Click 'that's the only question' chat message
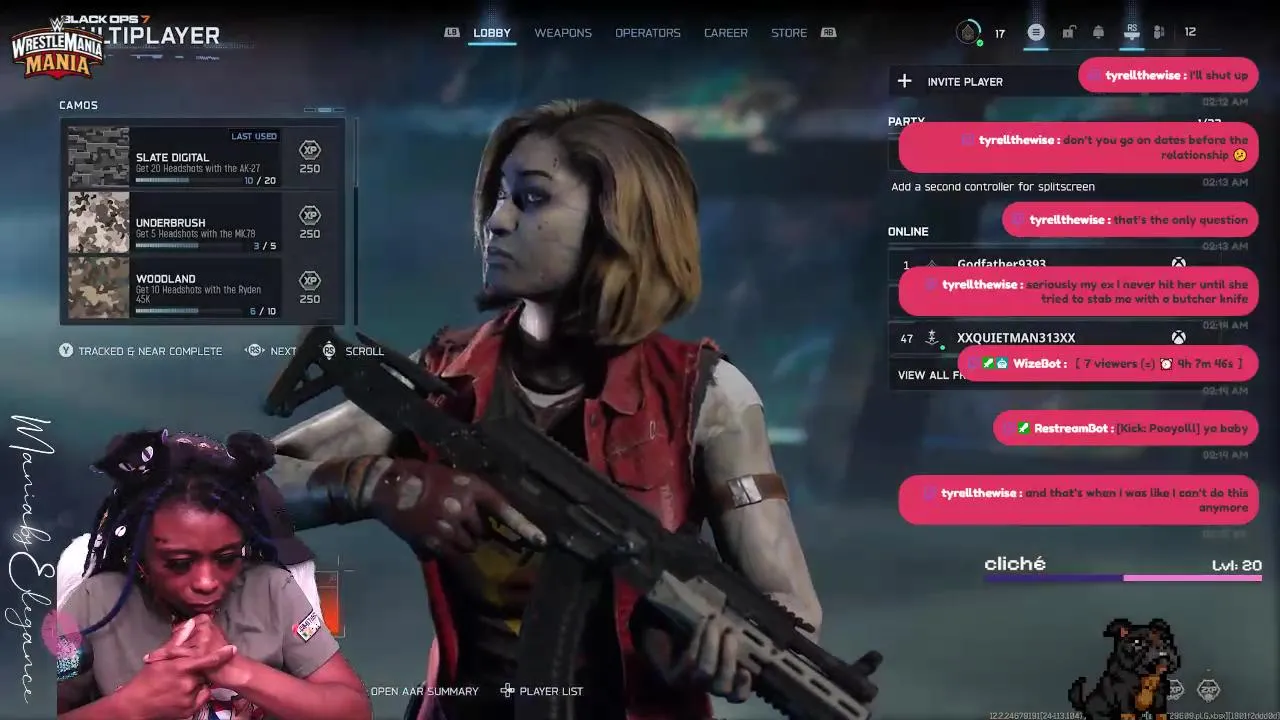The image size is (1280, 720). 1130,220
